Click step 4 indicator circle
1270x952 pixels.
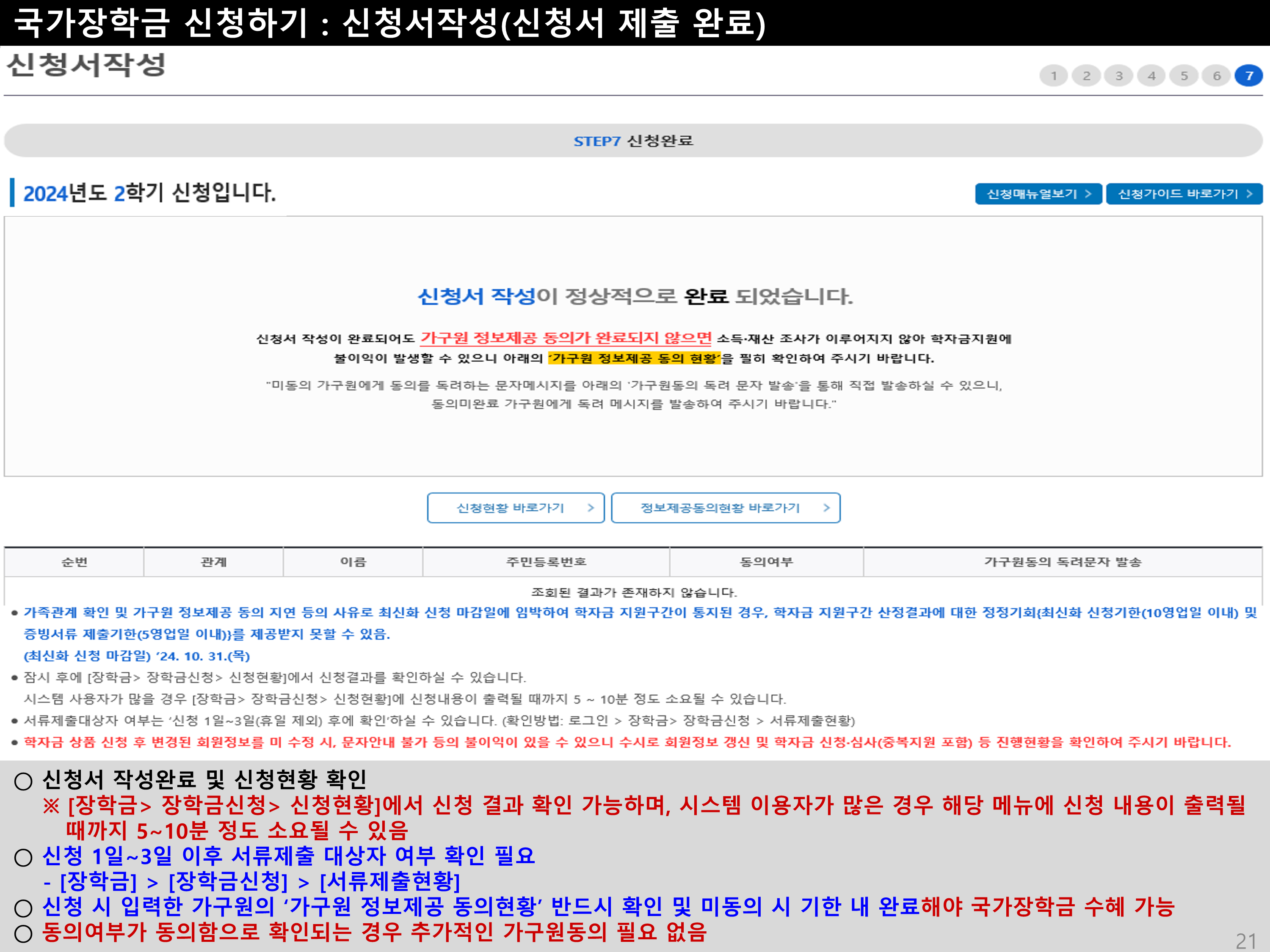1152,76
